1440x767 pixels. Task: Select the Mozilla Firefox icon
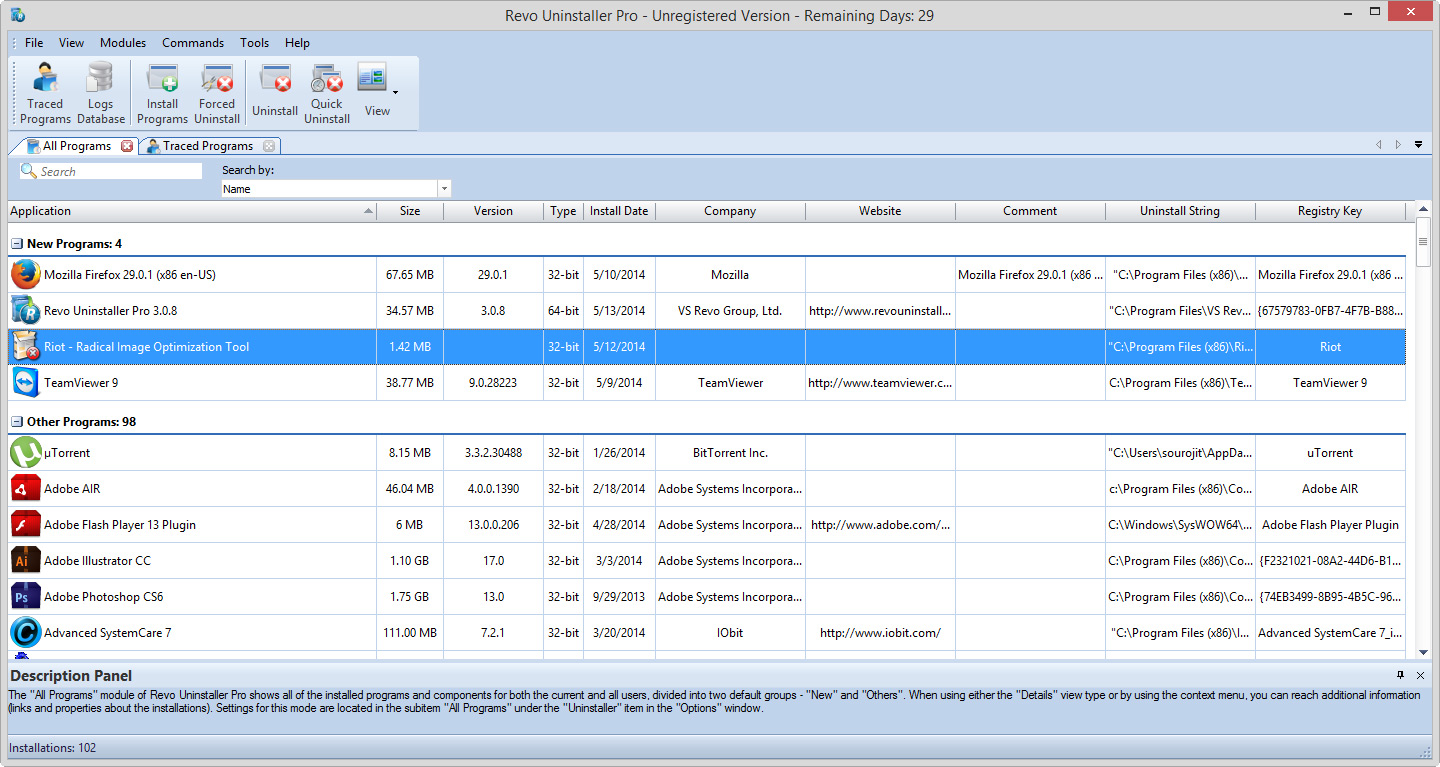click(26, 274)
